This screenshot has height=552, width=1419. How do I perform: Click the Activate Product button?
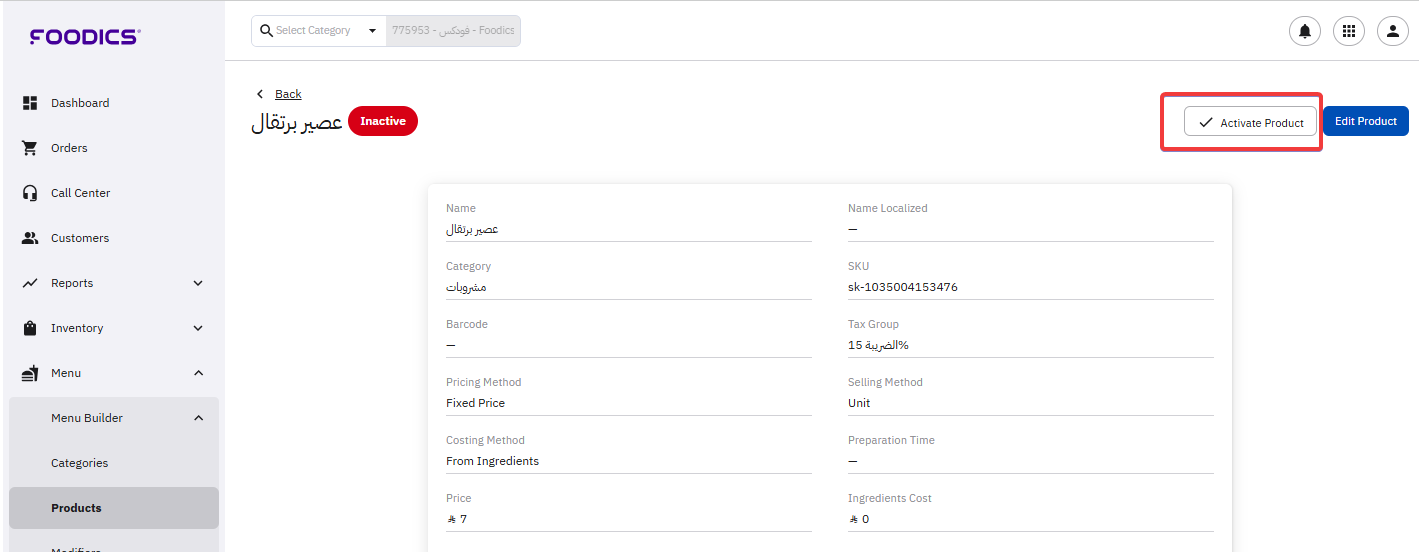pyautogui.click(x=1250, y=122)
